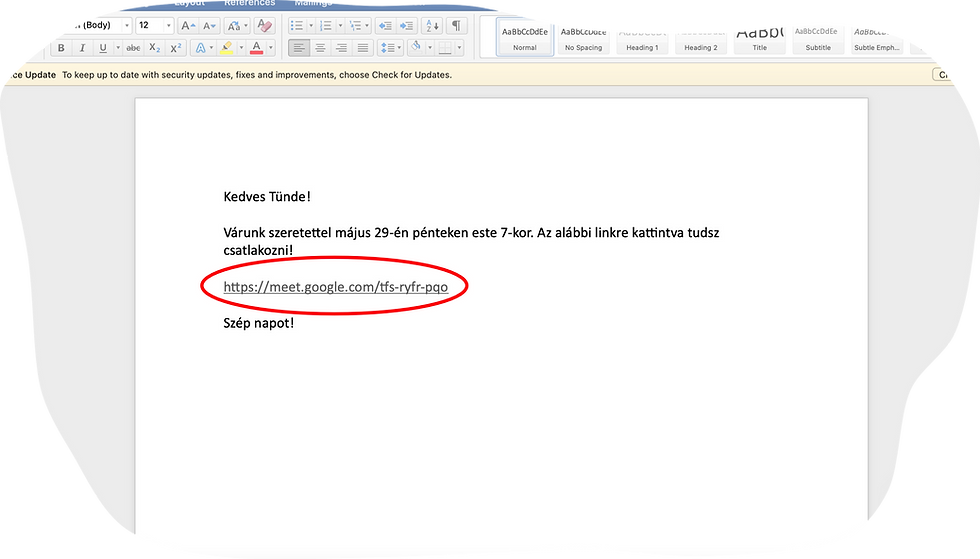Image resolution: width=980 pixels, height=559 pixels.
Task: Click the 'Szép napot!' closing line
Action: (x=259, y=323)
